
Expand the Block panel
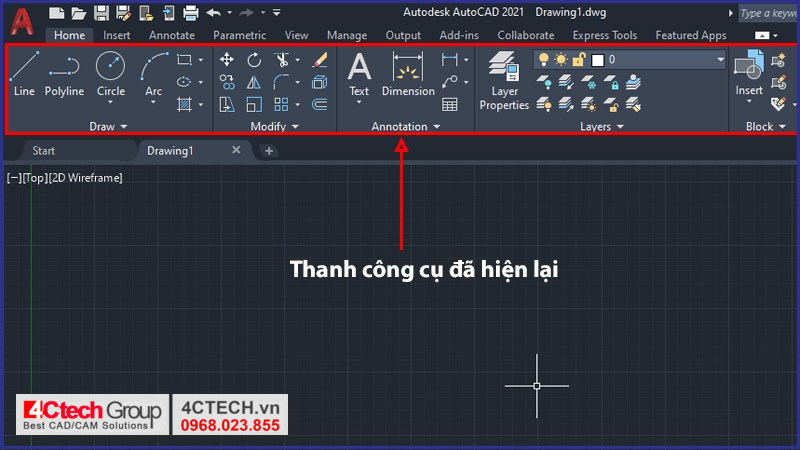765,127
